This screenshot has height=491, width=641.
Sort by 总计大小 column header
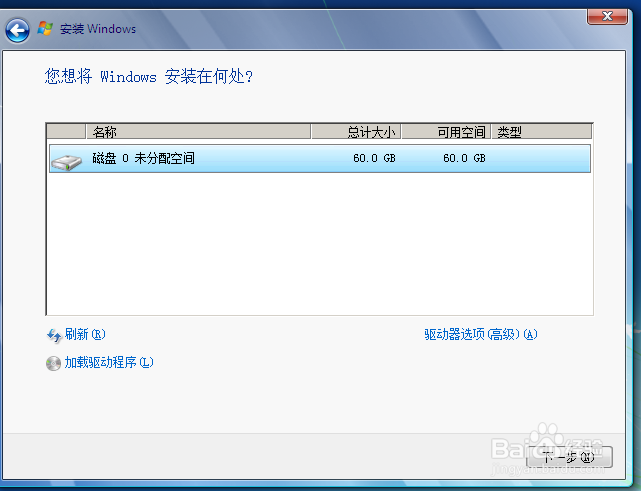[356, 132]
